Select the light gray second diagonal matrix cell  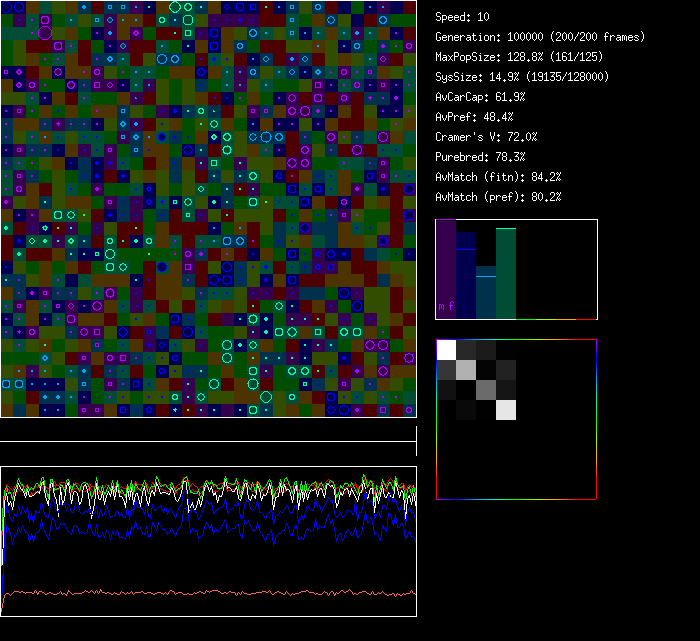coord(466,370)
